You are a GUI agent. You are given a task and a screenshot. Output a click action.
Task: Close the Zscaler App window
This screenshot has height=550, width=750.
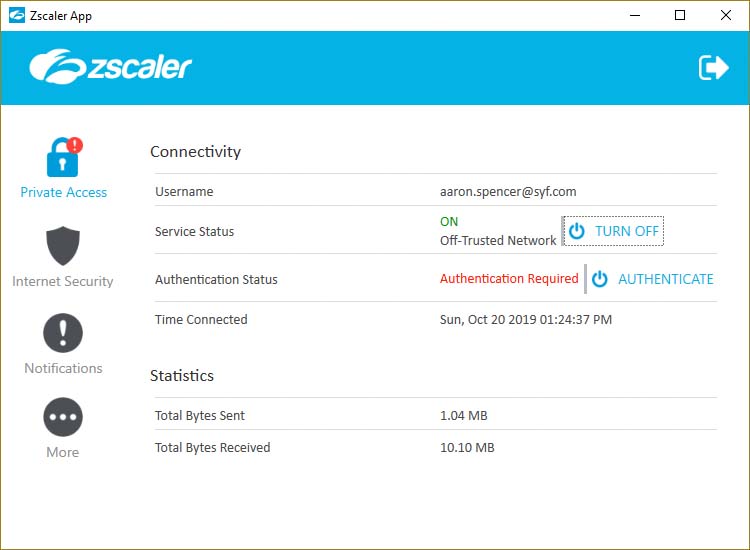[726, 15]
